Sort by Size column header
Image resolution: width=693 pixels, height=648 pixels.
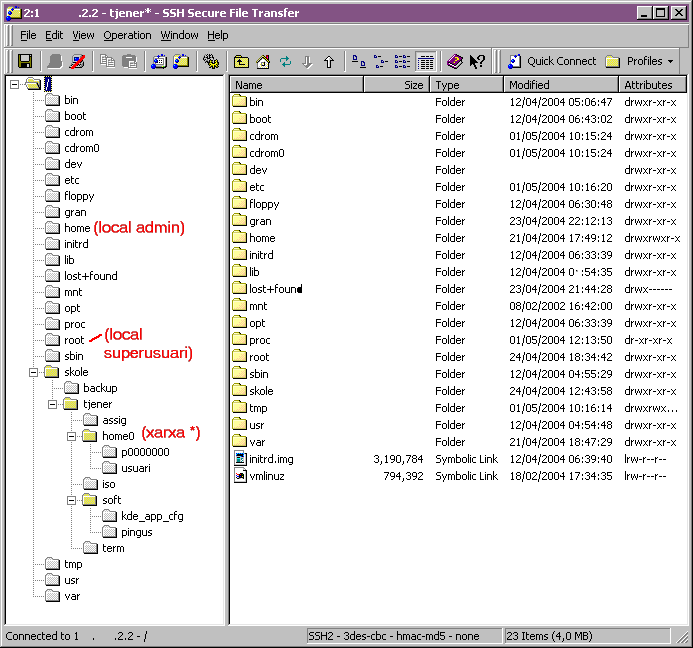(396, 85)
